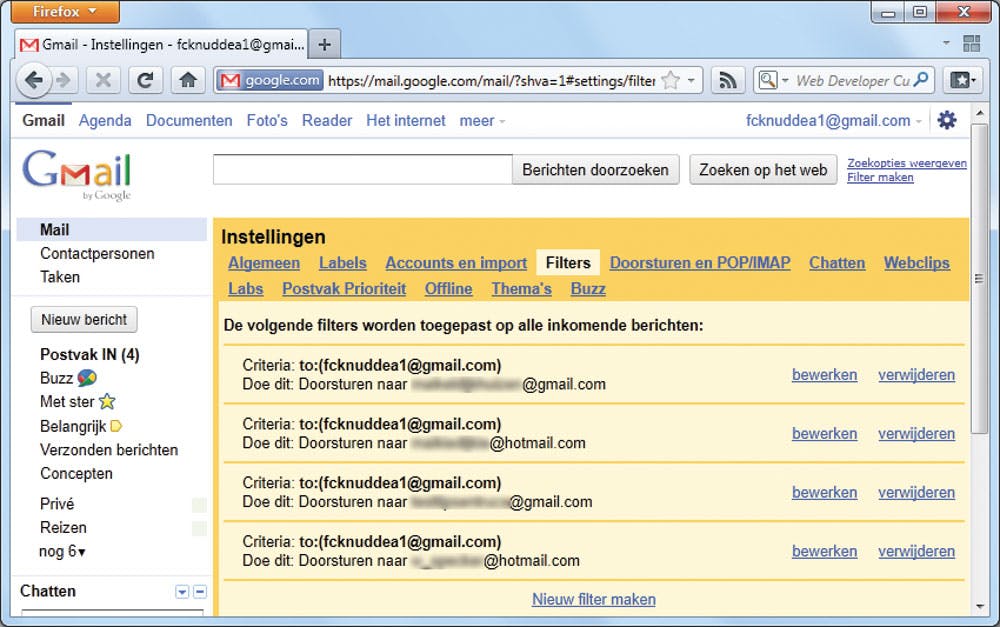This screenshot has height=627, width=1000.
Task: Switch to the Chatten settings tab
Action: [837, 263]
